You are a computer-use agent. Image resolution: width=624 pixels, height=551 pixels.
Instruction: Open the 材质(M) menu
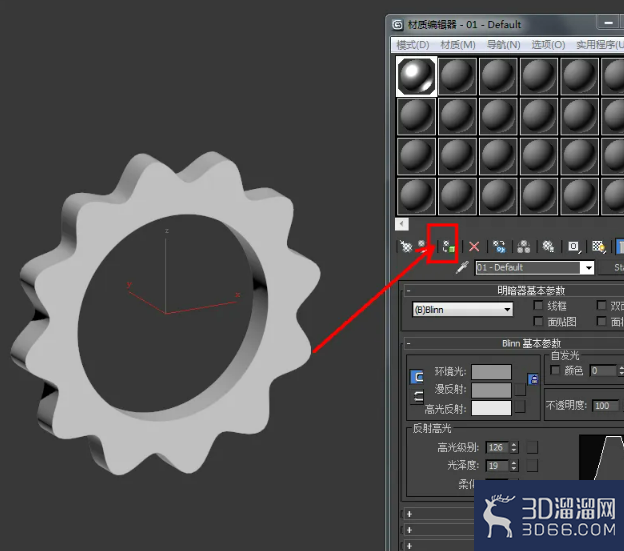click(x=458, y=45)
